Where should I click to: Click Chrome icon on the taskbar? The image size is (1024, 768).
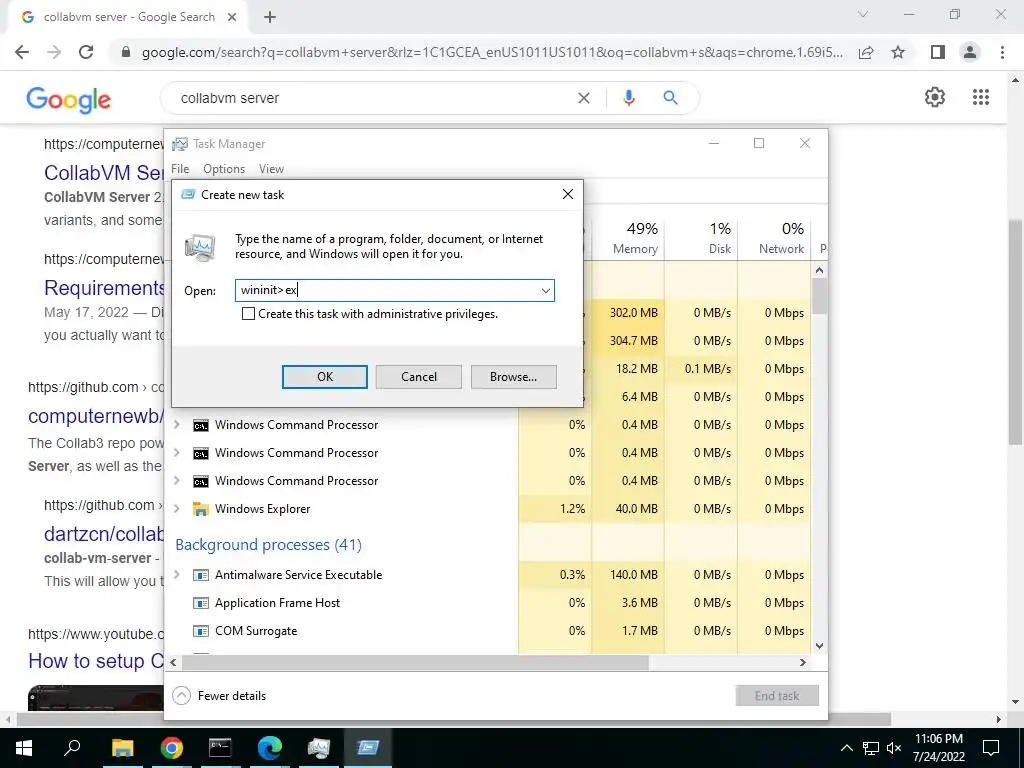click(x=172, y=748)
